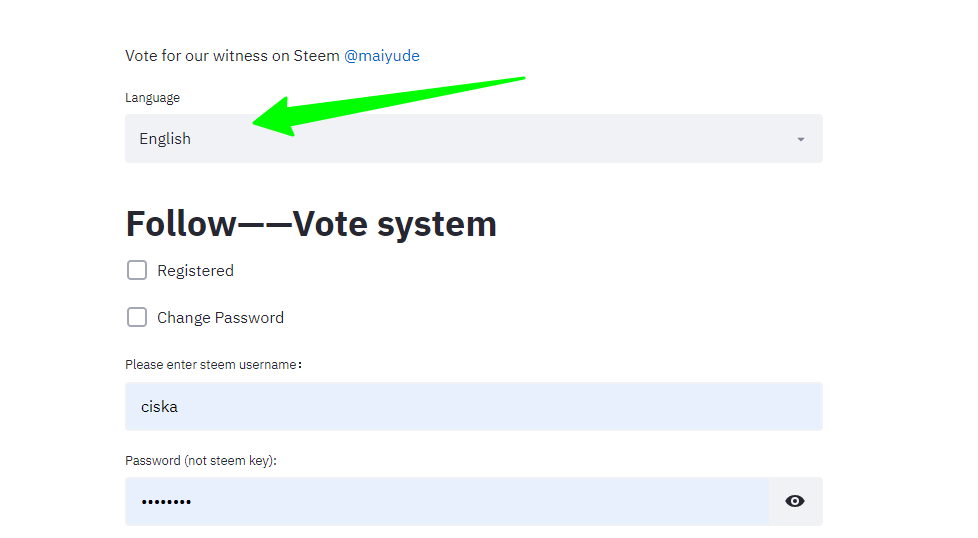978x538 pixels.
Task: Show password with the eye icon
Action: [x=795, y=501]
